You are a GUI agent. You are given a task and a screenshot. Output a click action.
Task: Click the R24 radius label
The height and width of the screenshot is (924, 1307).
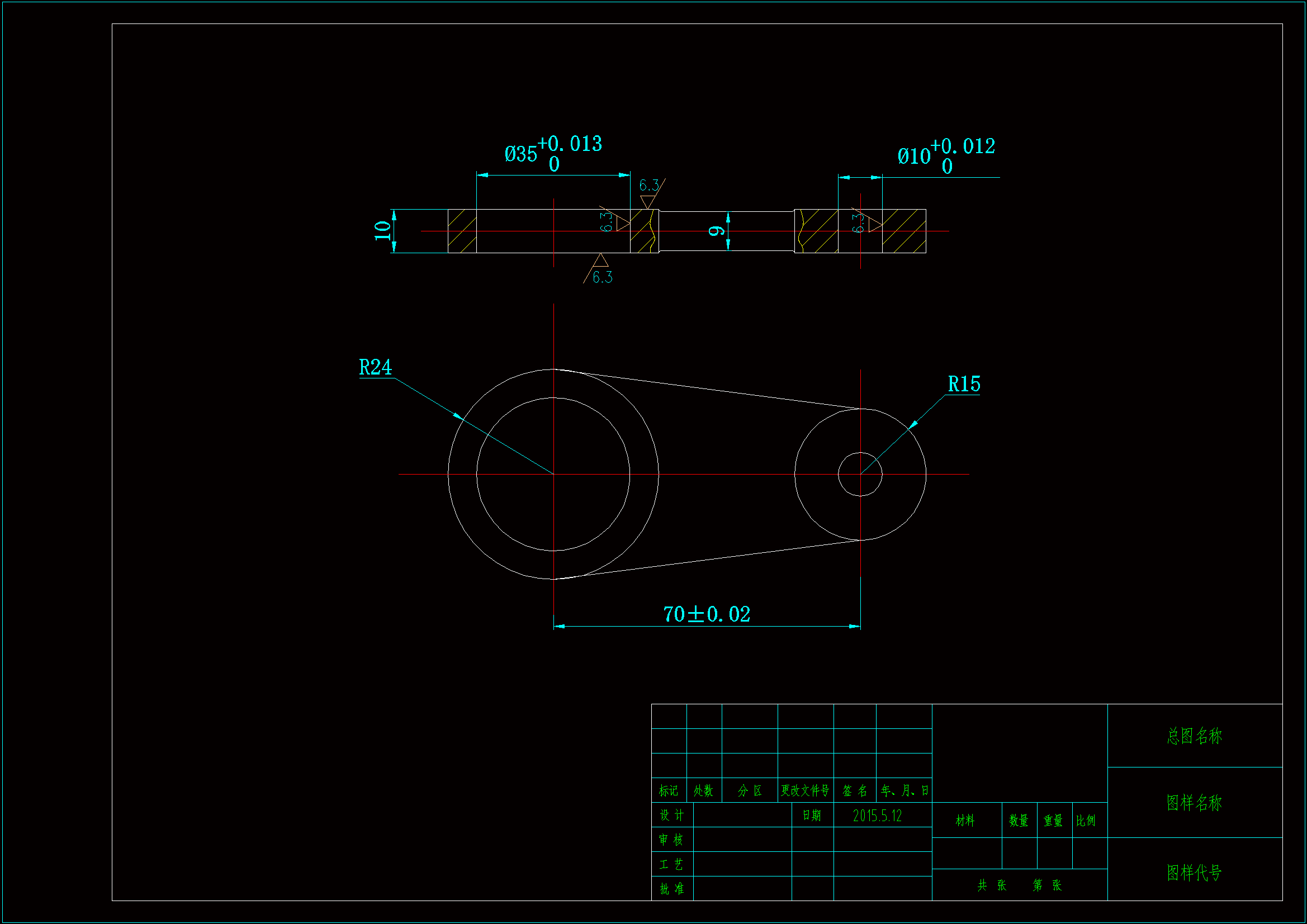tap(375, 367)
